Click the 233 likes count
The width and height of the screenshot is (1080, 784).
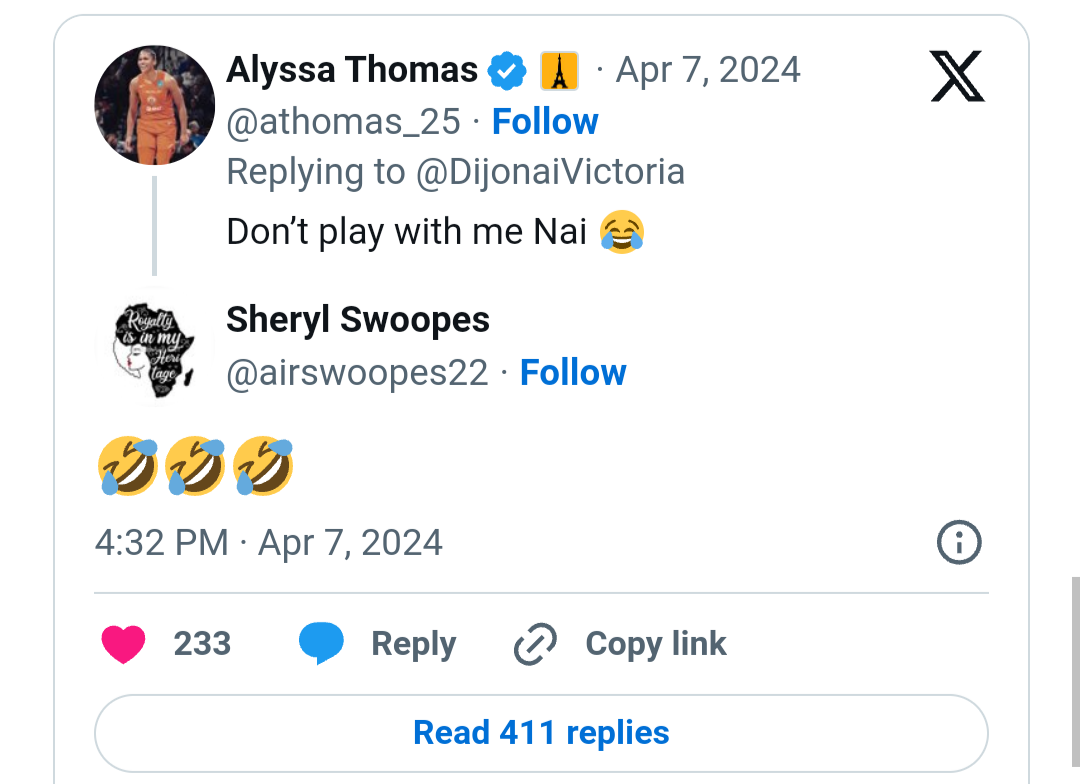[x=202, y=644]
